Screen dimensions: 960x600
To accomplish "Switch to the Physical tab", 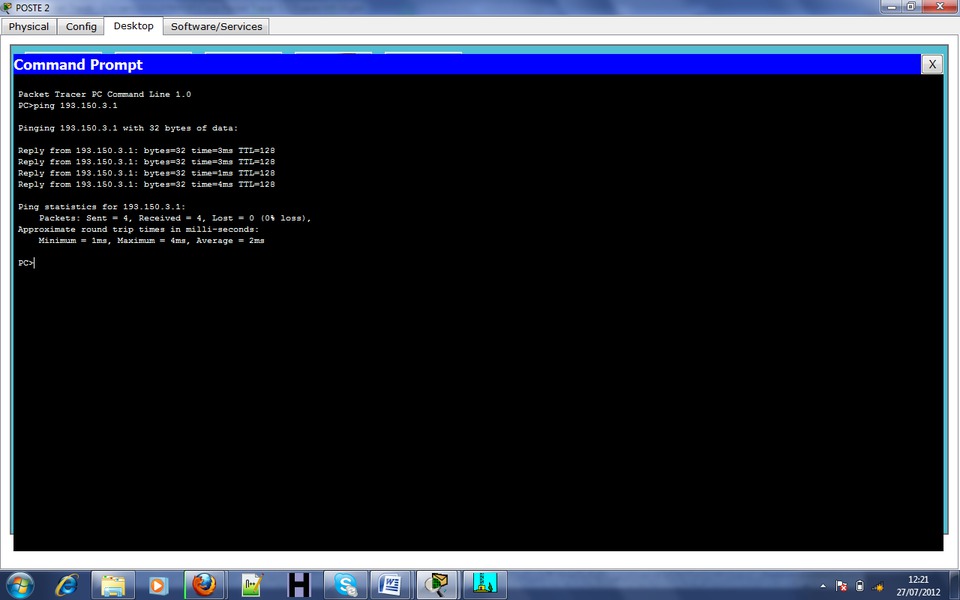I will (x=29, y=26).
